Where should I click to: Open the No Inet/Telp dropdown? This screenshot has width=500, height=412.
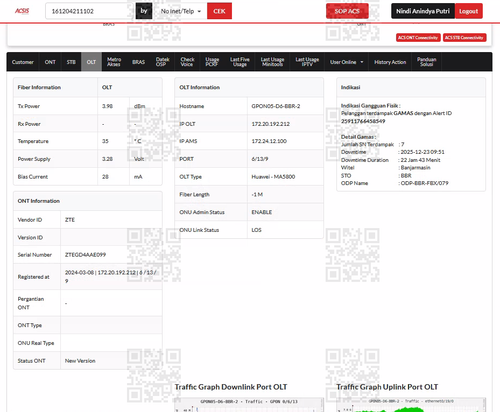pos(181,11)
